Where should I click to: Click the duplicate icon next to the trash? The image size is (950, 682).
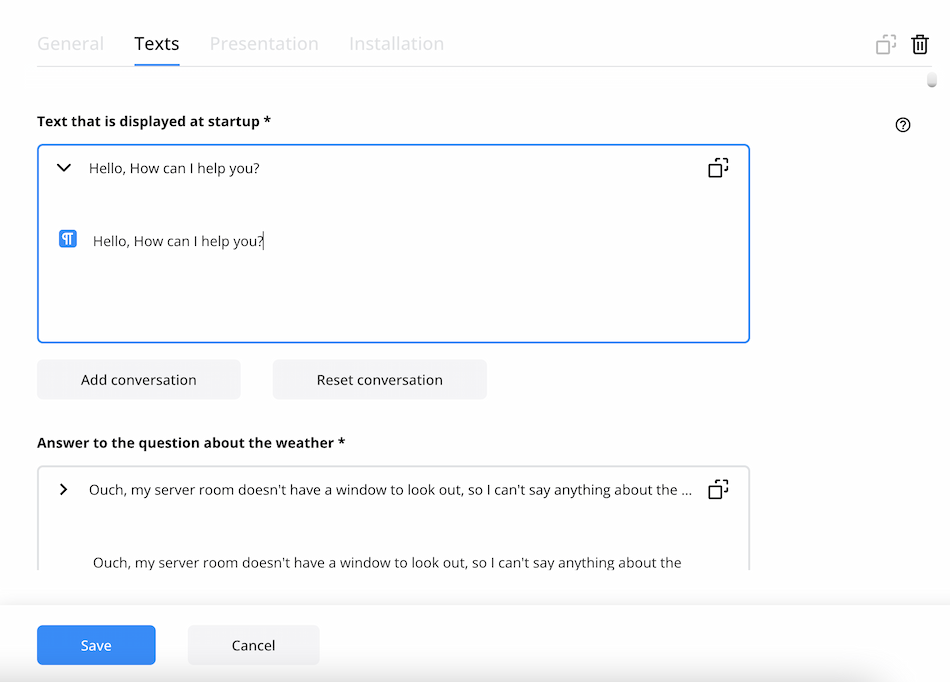pos(885,44)
